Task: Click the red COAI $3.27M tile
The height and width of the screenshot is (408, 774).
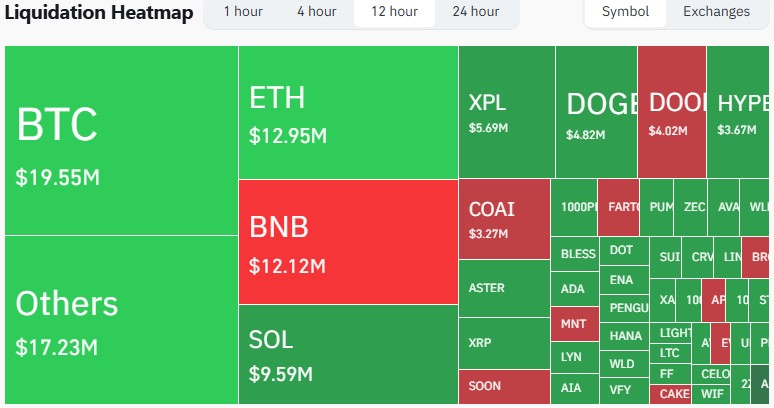Action: coord(504,219)
